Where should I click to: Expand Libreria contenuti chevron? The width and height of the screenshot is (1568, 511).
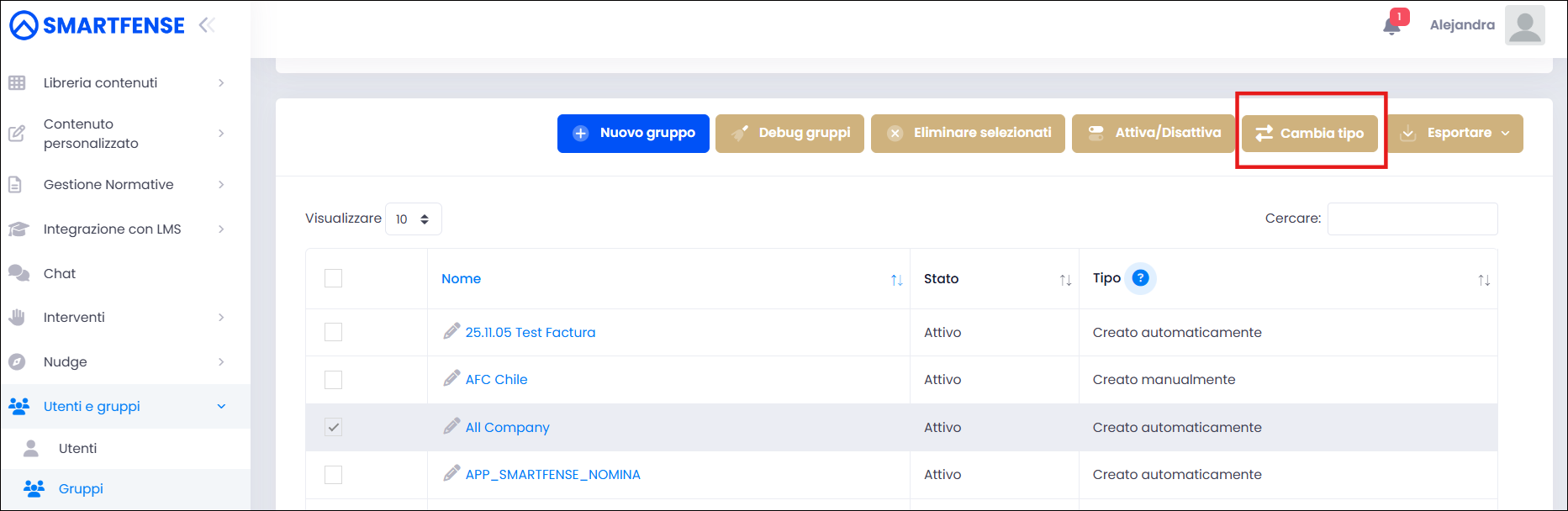coord(221,82)
